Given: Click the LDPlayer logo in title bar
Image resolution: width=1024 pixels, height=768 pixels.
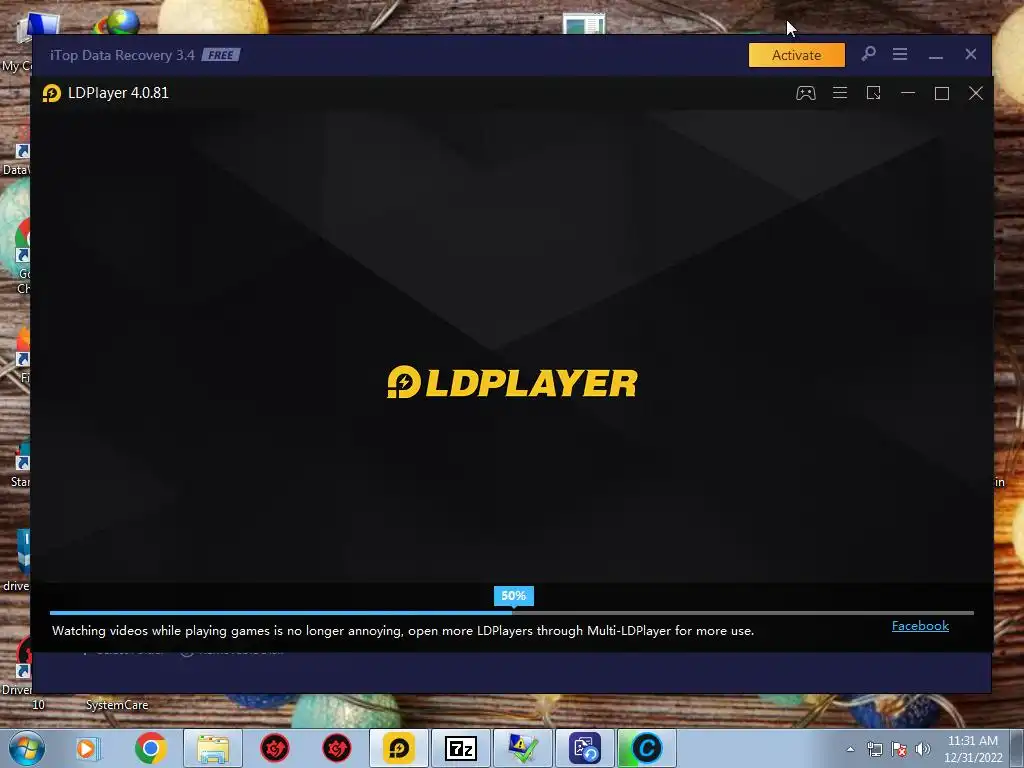Looking at the screenshot, I should tap(52, 93).
